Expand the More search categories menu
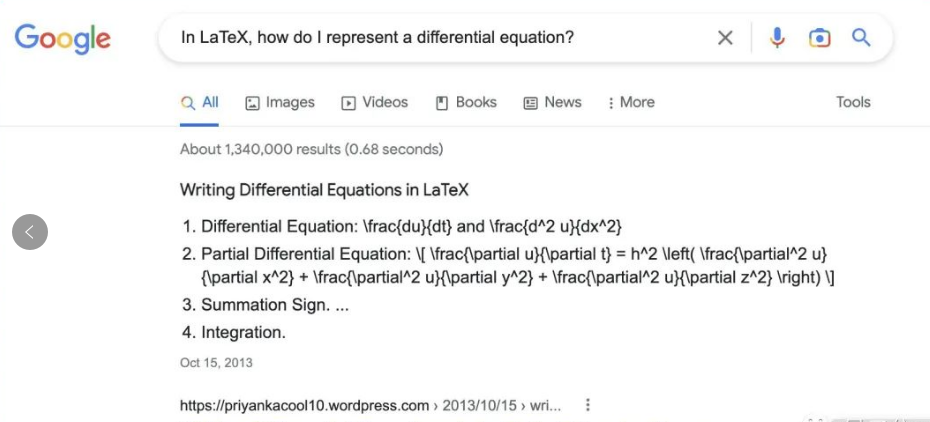The image size is (930, 422). pos(631,103)
